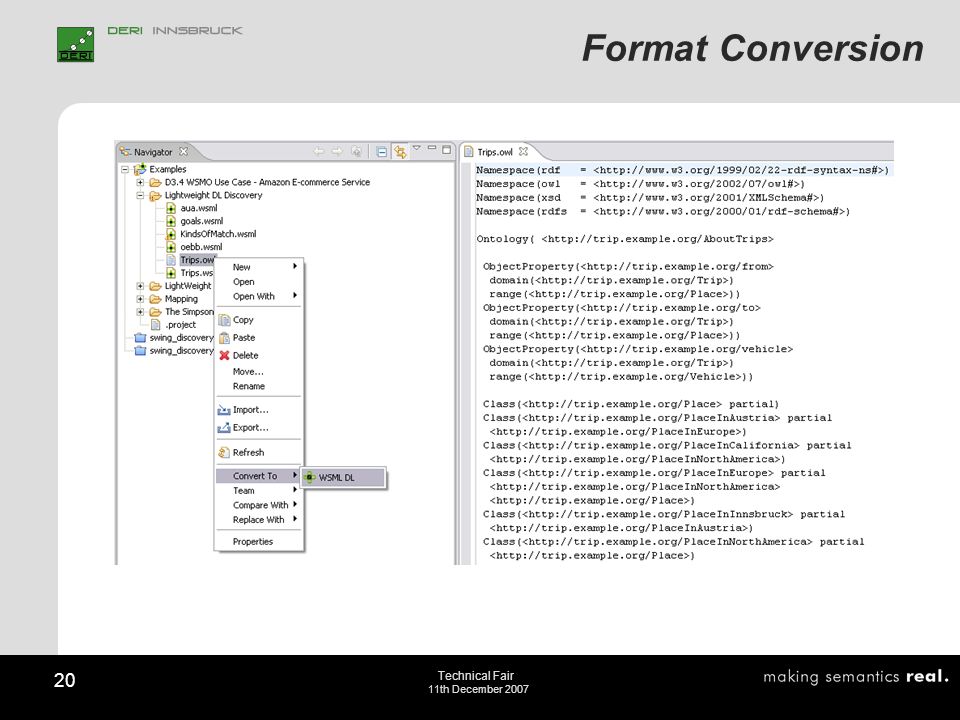Choose Delete from context menu
Viewport: 960px width, 720px height.
pyautogui.click(x=259, y=355)
